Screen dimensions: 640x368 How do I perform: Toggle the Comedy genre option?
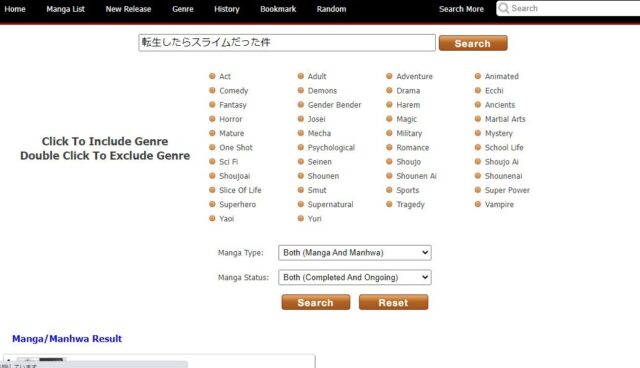(x=233, y=91)
